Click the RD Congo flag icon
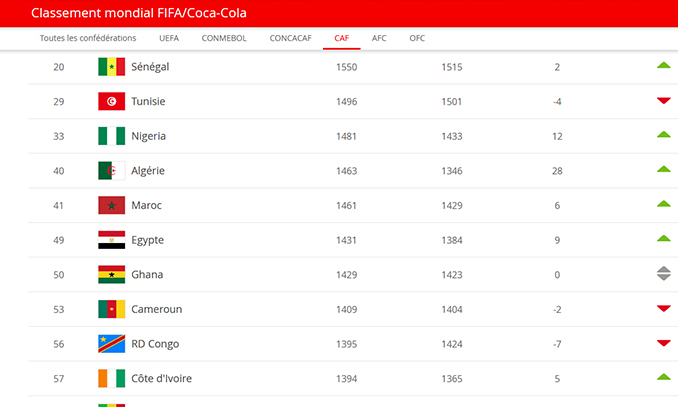This screenshot has width=678, height=407. click(x=112, y=343)
